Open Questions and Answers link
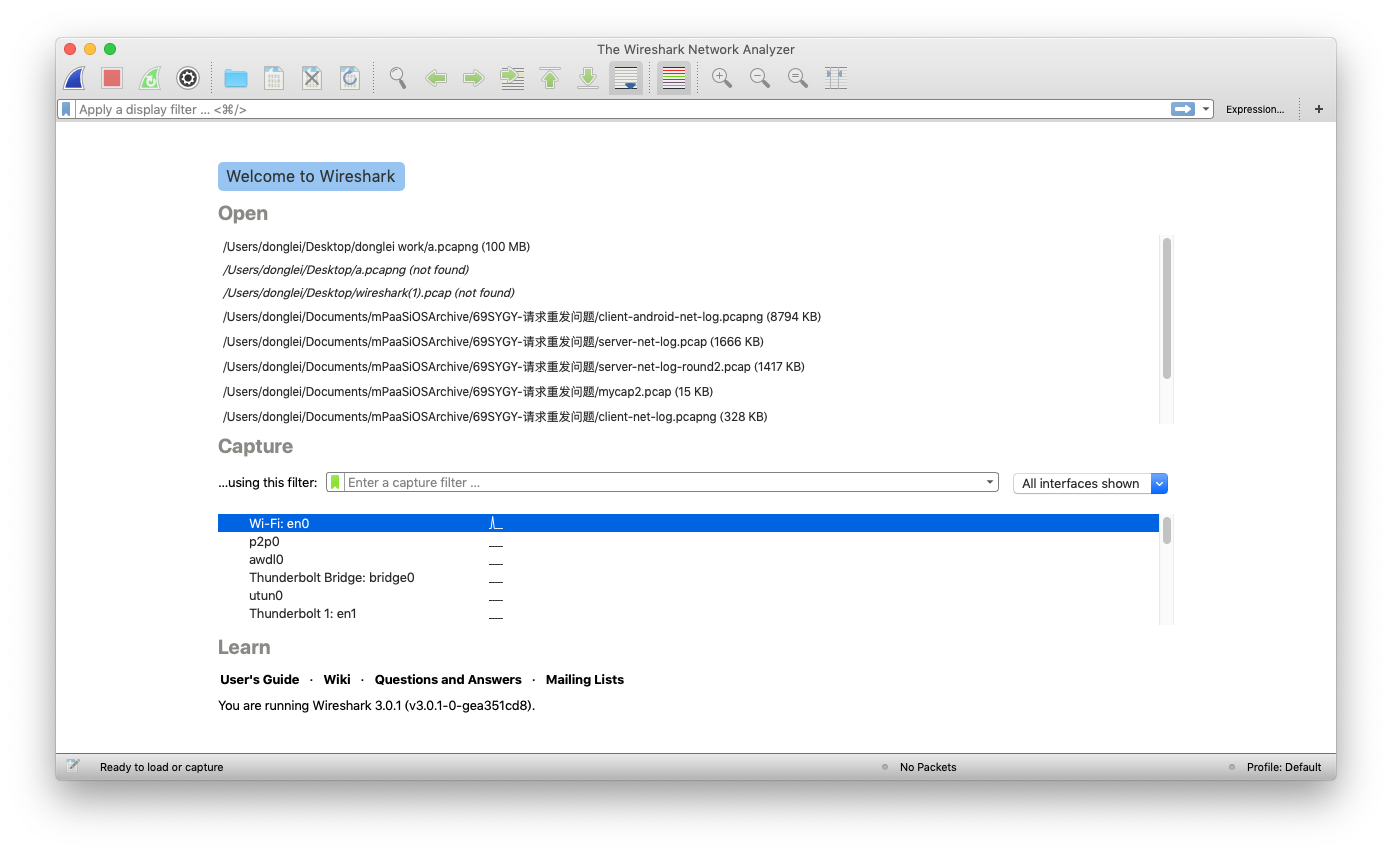Viewport: 1392px width, 854px height. [x=448, y=679]
